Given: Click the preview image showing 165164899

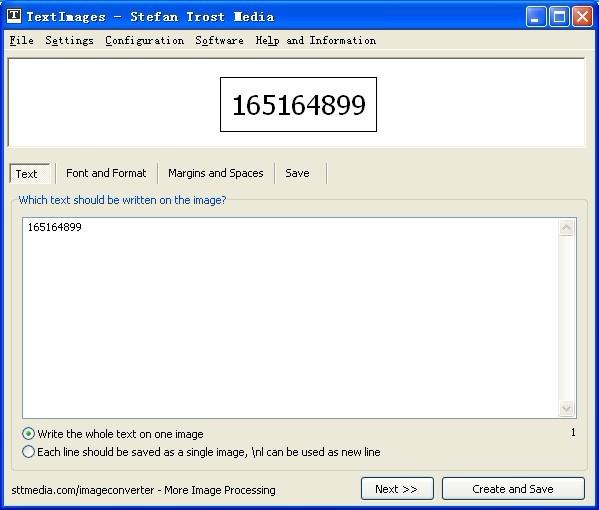Looking at the screenshot, I should click(x=298, y=105).
